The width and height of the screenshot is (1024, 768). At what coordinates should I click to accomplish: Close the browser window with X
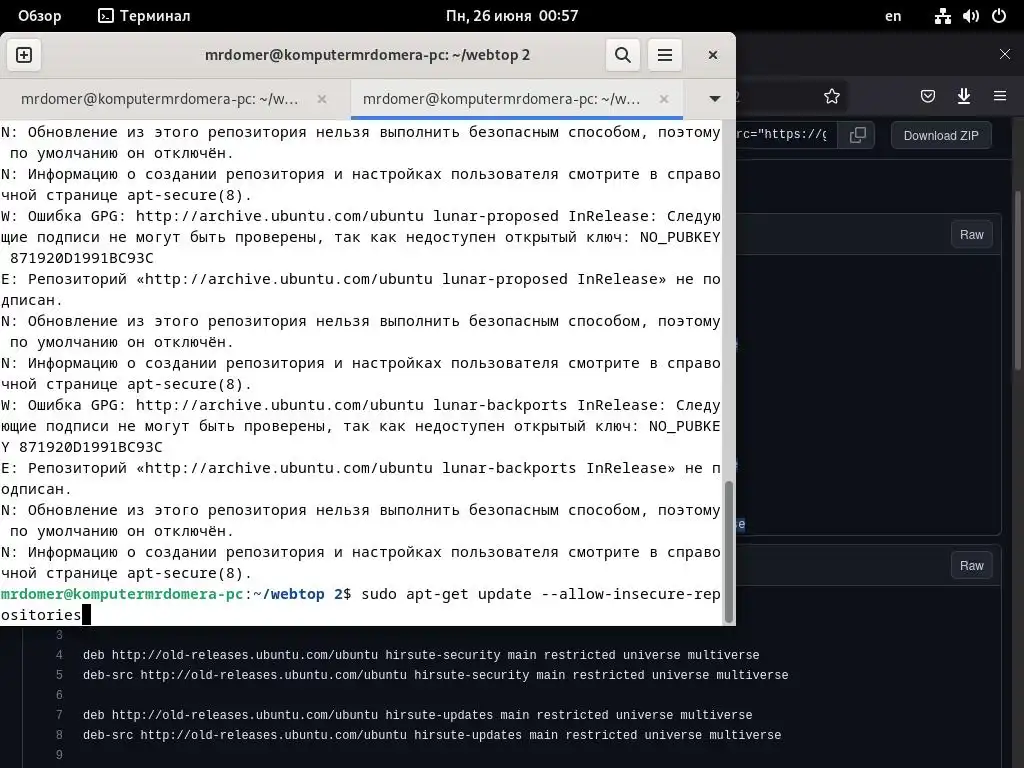coord(1005,54)
